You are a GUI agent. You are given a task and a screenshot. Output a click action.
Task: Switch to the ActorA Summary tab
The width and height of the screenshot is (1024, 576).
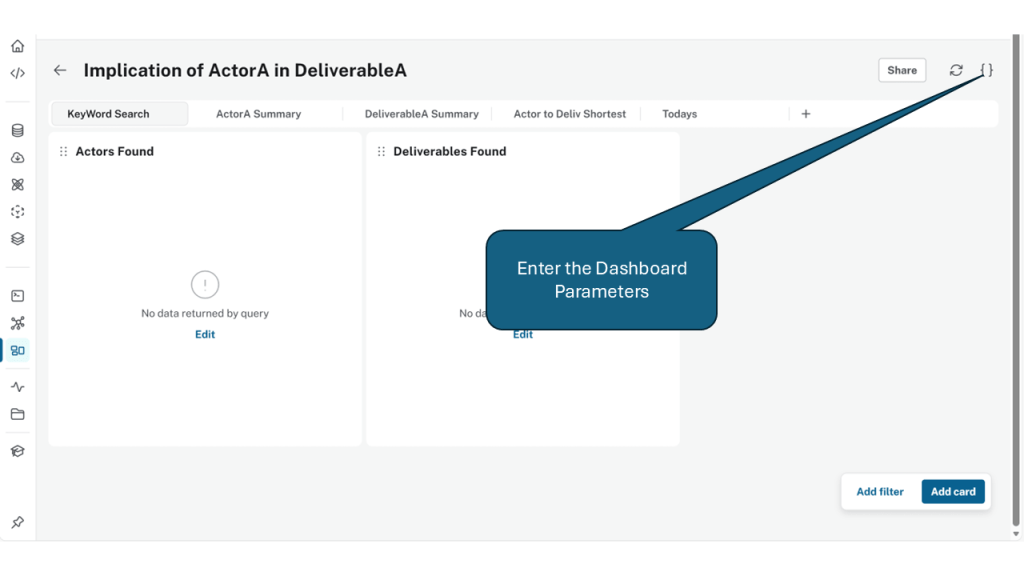click(x=258, y=114)
